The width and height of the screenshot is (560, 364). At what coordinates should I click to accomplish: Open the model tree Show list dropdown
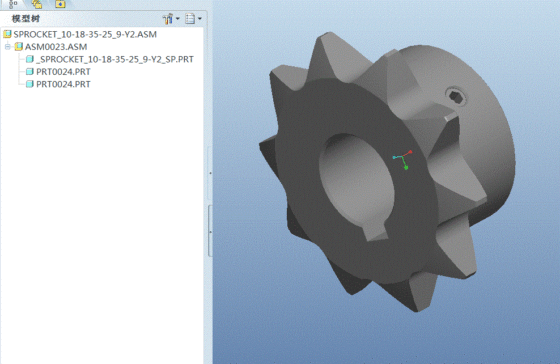pos(193,19)
